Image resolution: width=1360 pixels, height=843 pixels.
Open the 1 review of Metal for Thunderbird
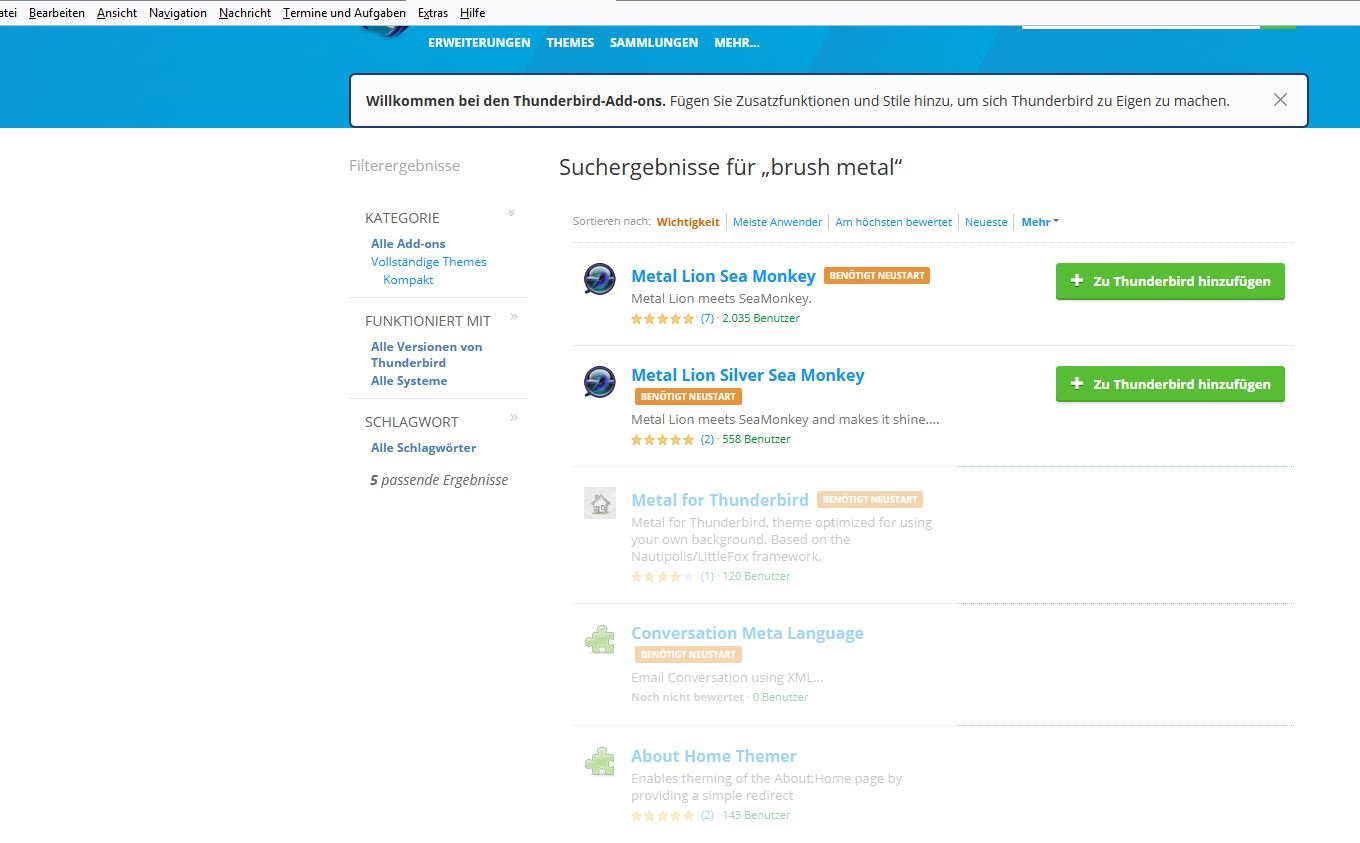[x=707, y=577]
